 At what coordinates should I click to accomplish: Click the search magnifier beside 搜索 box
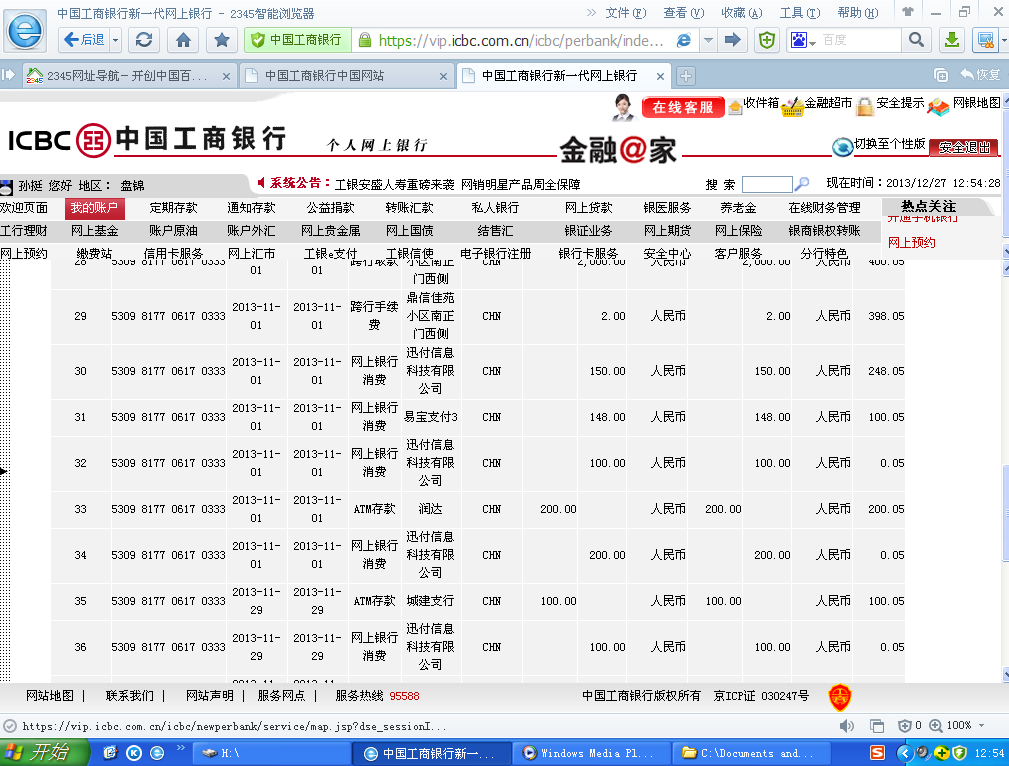[801, 184]
